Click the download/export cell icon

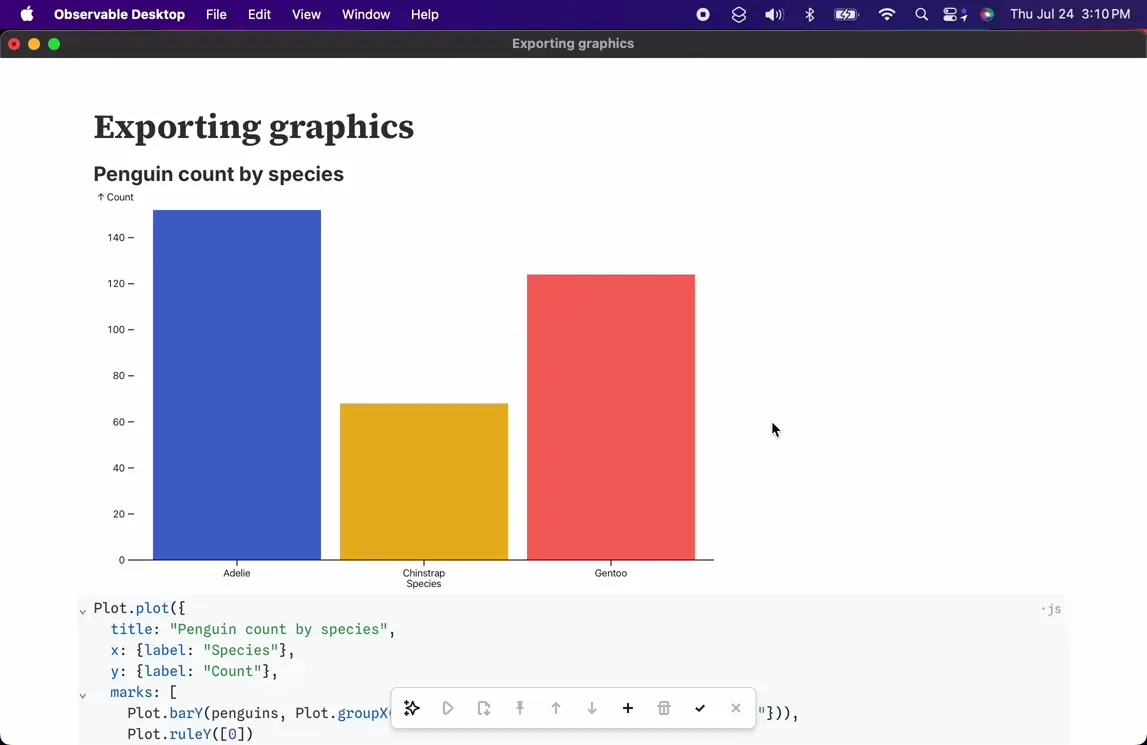pos(484,708)
